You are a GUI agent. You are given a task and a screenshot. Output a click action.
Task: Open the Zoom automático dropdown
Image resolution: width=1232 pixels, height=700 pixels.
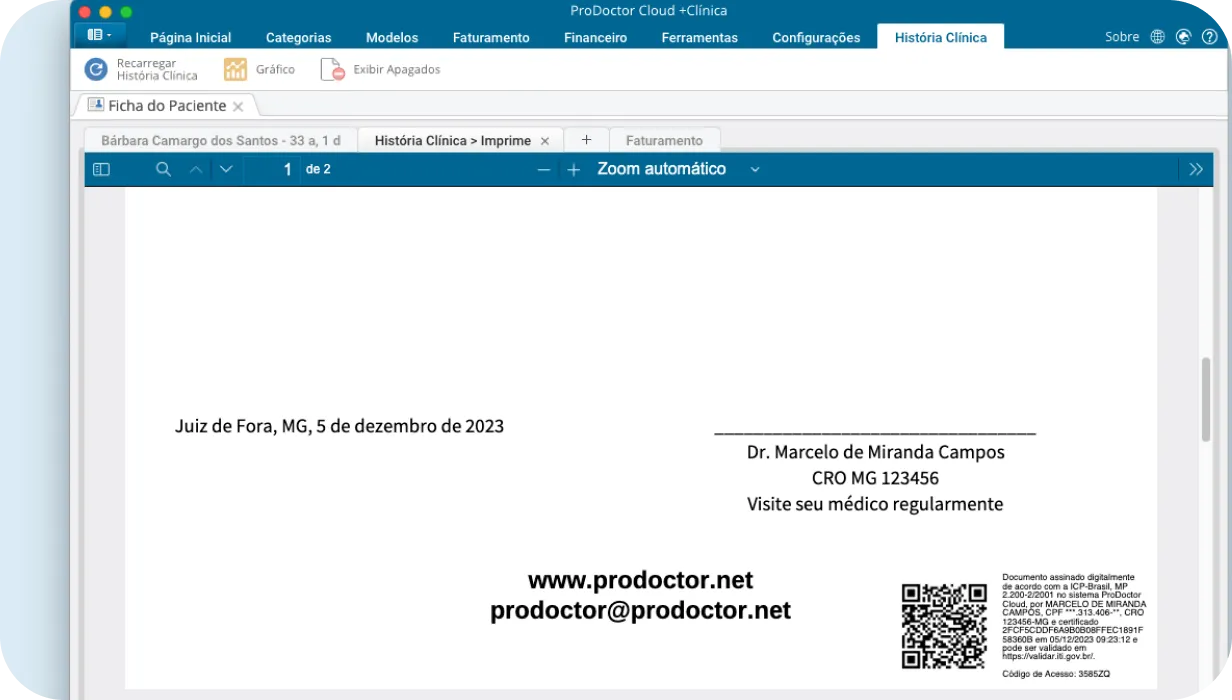point(675,169)
